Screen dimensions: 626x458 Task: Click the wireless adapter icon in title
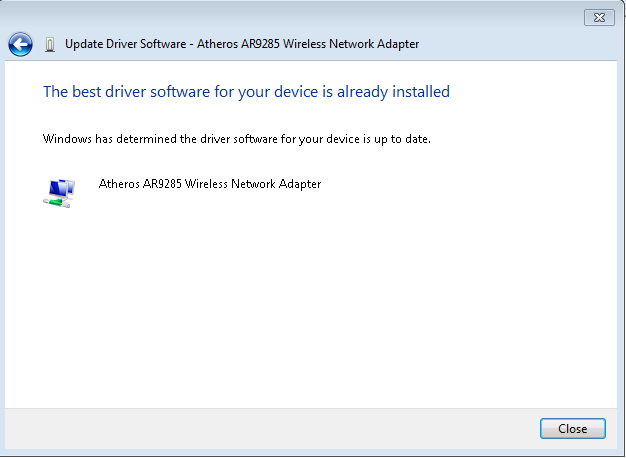[50, 44]
